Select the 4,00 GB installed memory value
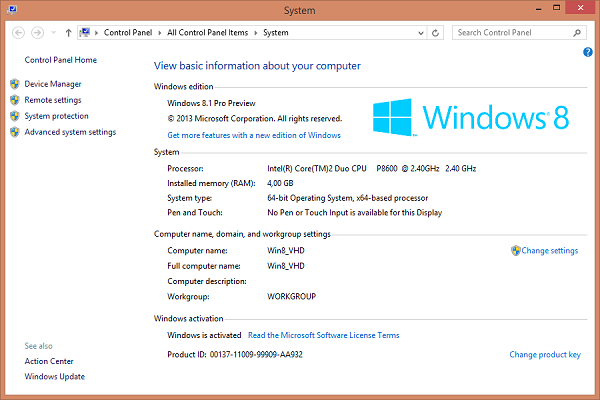 280,183
